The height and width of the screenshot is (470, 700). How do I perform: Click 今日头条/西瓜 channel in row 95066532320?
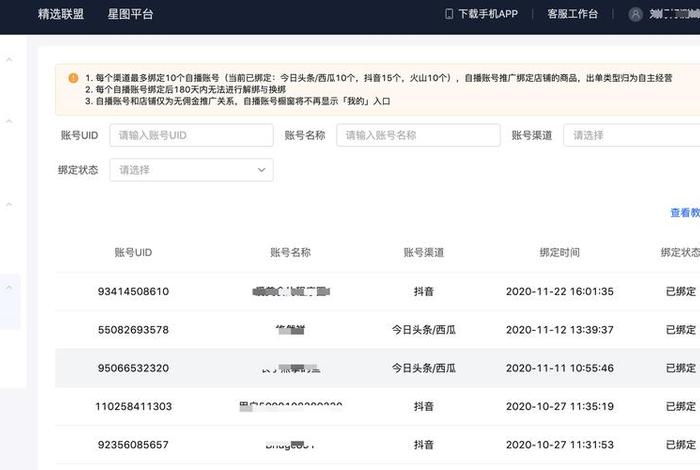pyautogui.click(x=424, y=368)
